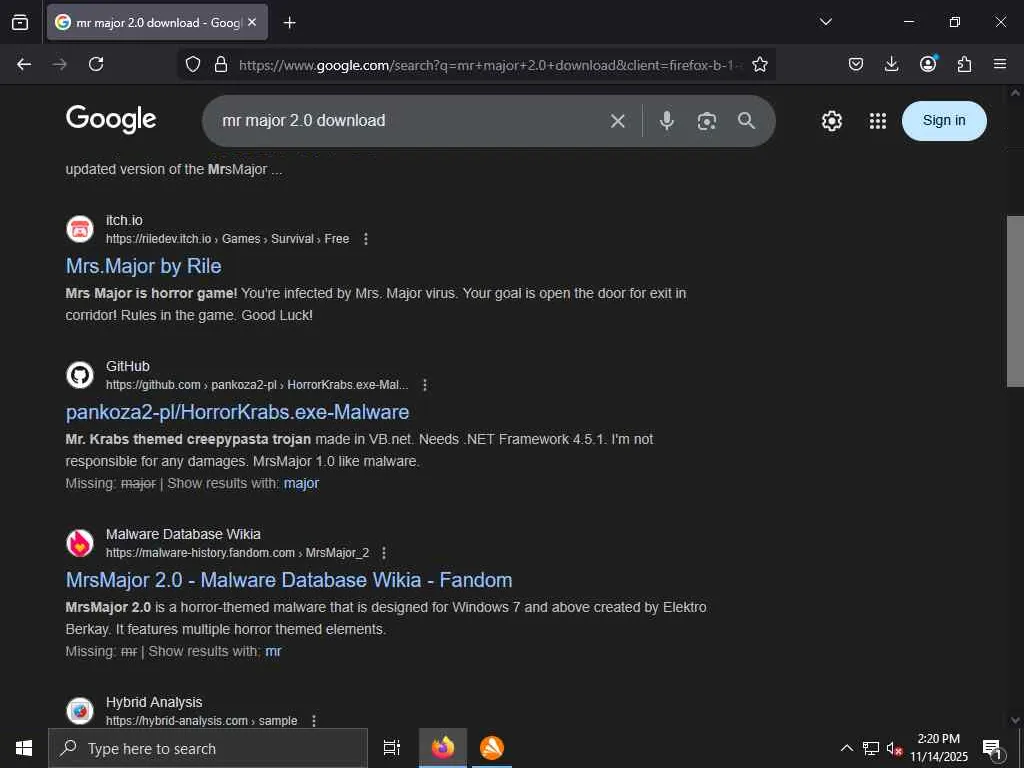The height and width of the screenshot is (768, 1024).
Task: Open the GitHub result favicon
Action: (80, 376)
